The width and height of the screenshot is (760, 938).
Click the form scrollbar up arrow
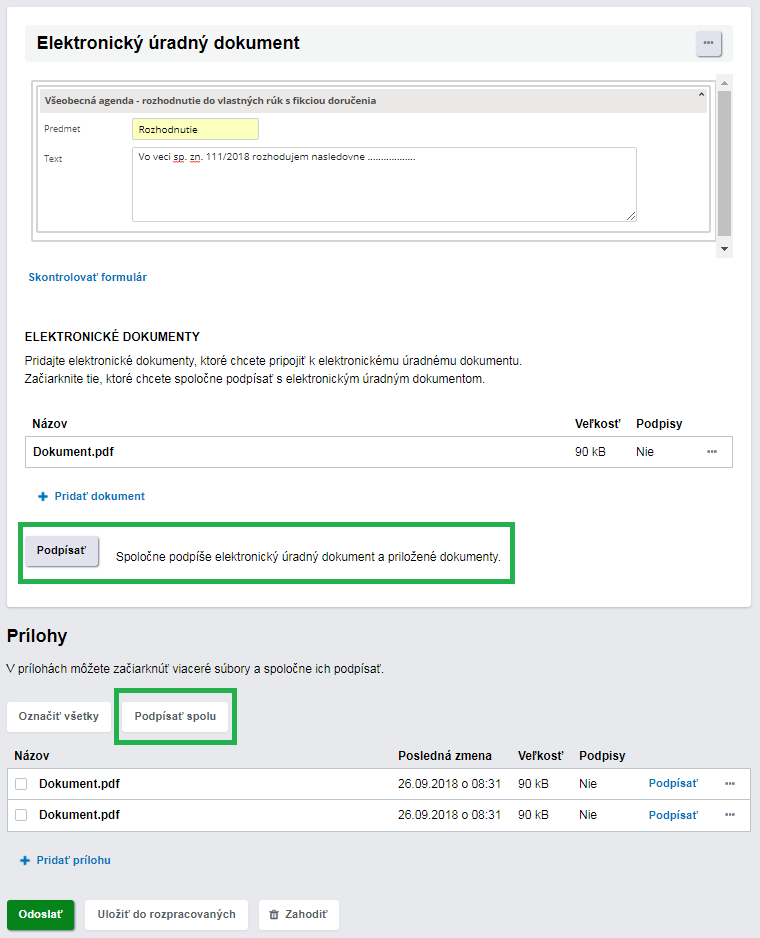(724, 83)
